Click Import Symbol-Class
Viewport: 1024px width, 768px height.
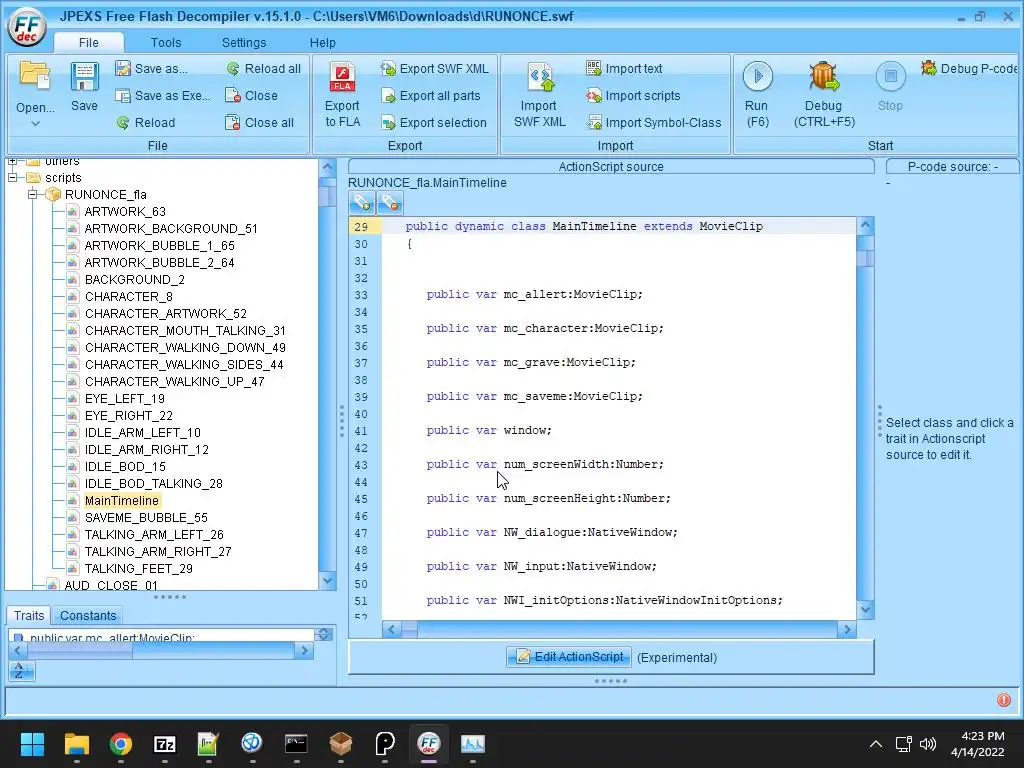[x=654, y=122]
